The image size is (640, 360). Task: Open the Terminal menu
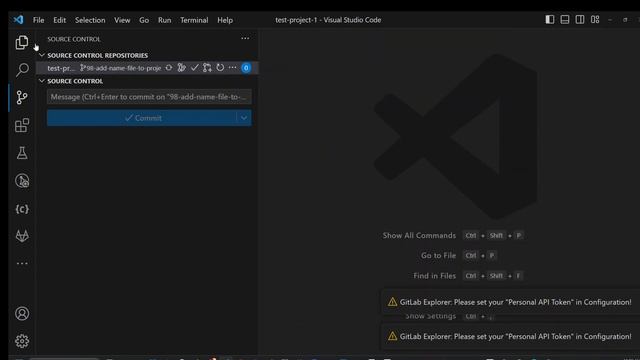194,20
